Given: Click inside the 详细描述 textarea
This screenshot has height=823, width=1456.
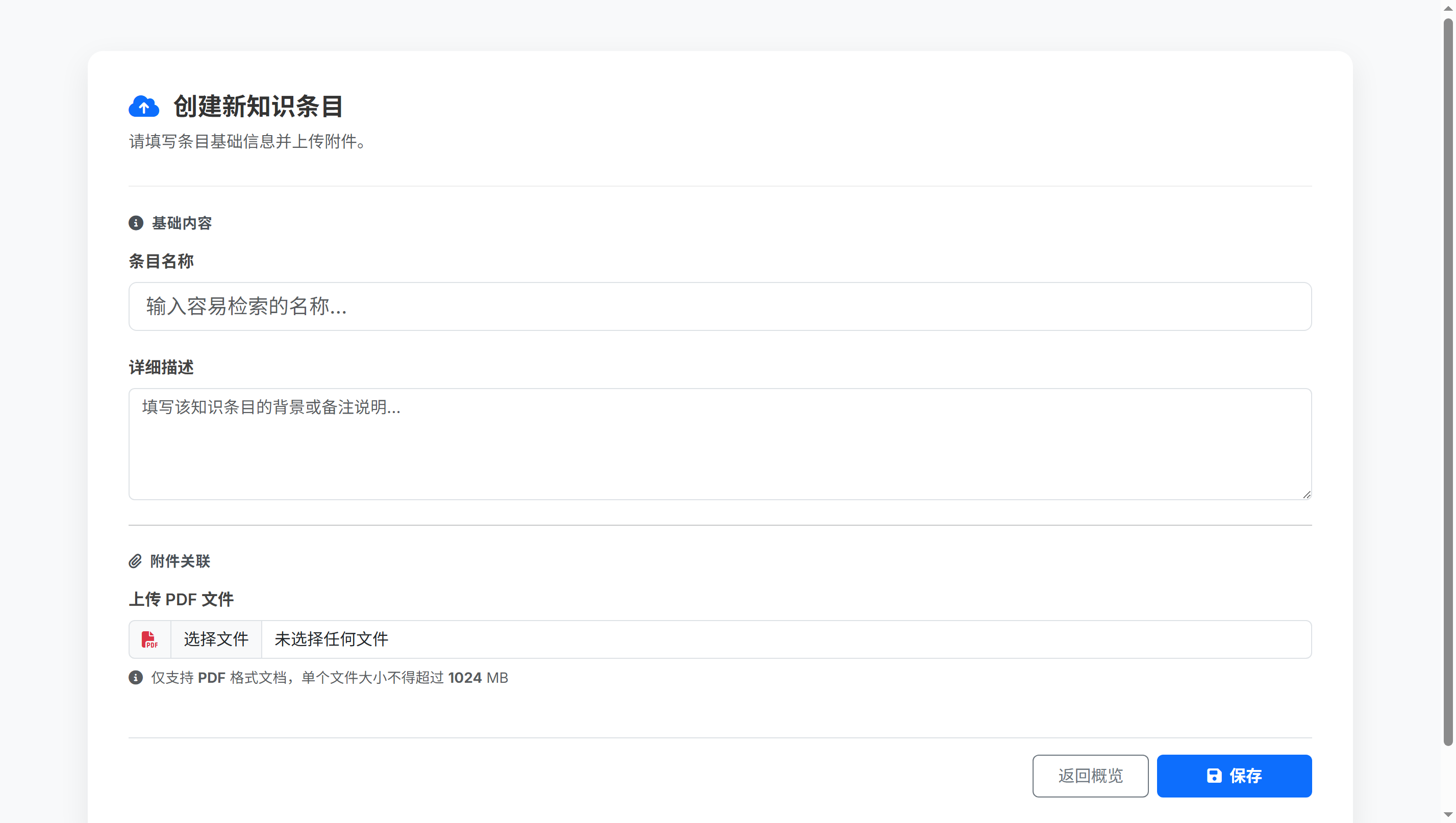Looking at the screenshot, I should tap(719, 444).
